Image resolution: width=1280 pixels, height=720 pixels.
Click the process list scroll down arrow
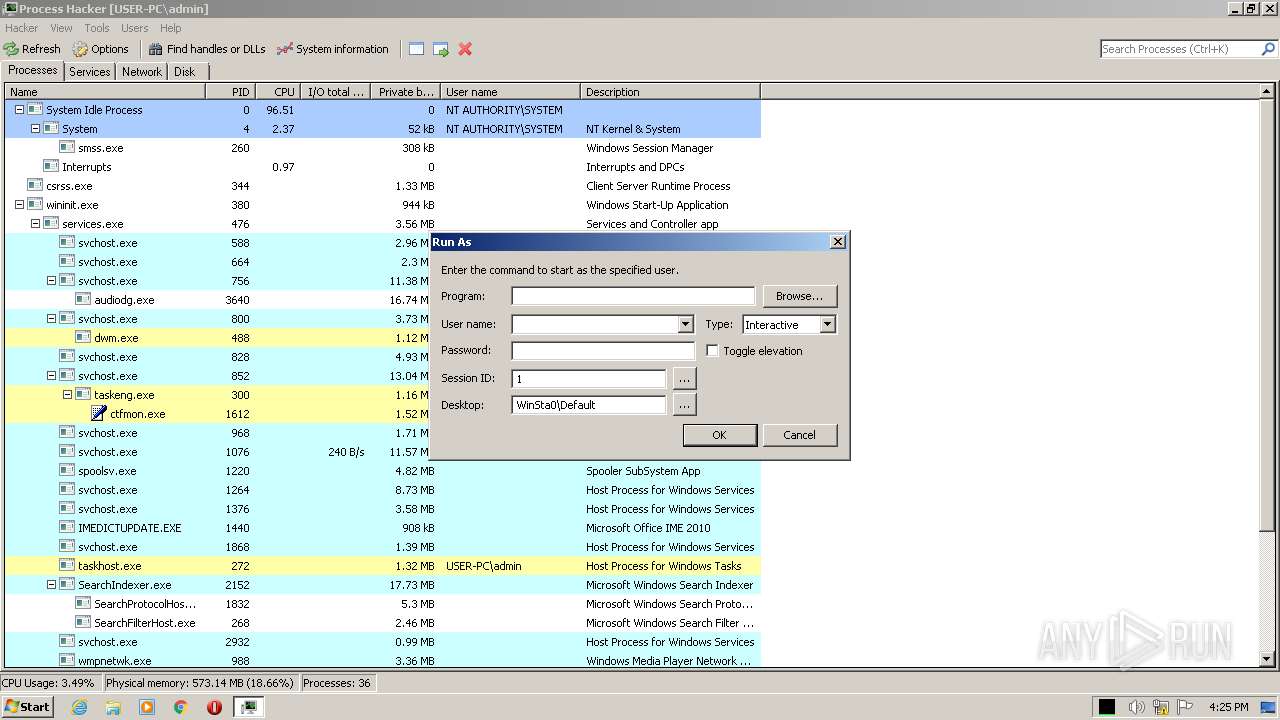point(1267,660)
